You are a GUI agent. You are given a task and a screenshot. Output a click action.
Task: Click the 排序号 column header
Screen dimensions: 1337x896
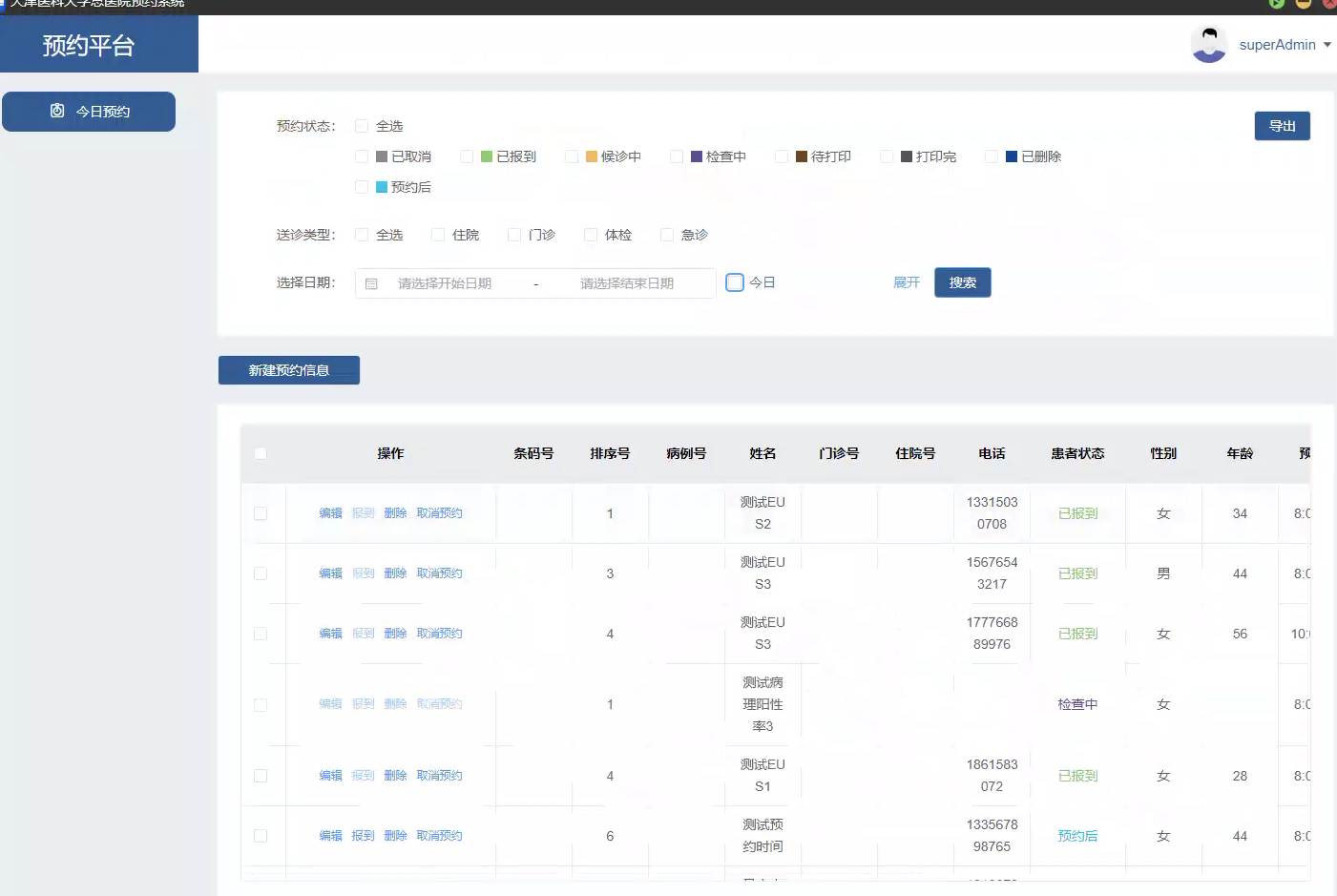coord(610,453)
